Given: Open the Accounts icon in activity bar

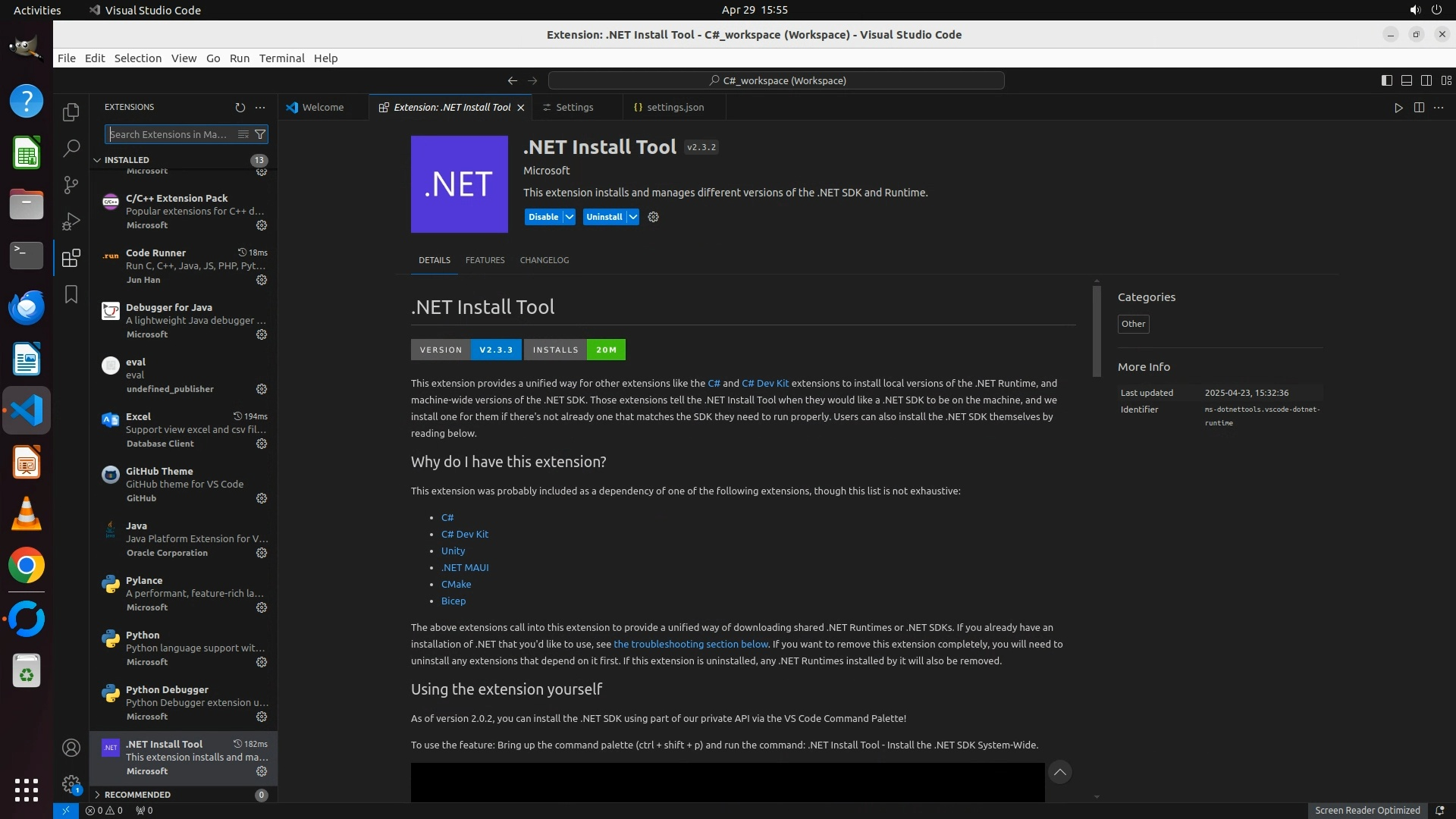Looking at the screenshot, I should coord(71,748).
